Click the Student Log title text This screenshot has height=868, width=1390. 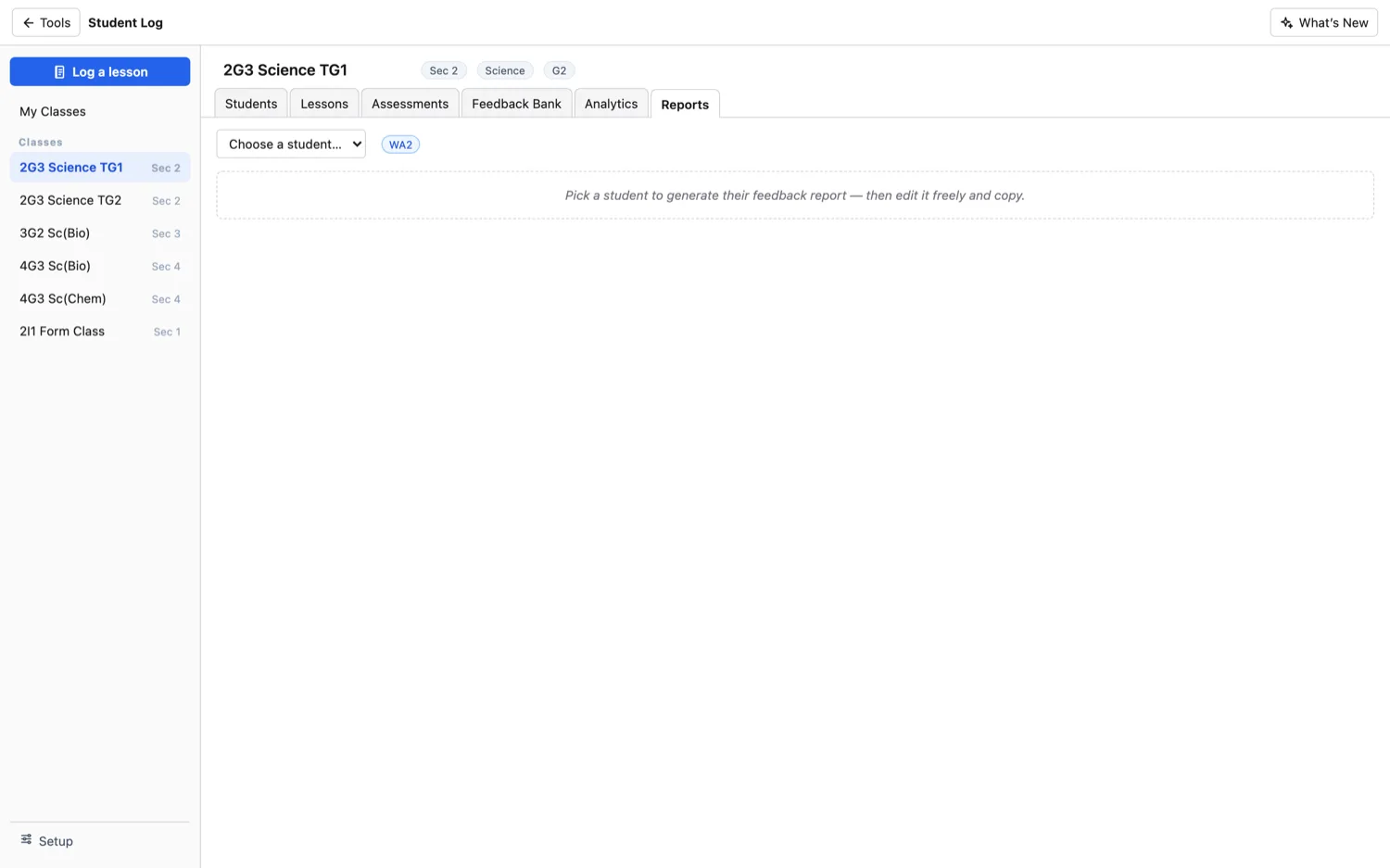[125, 23]
